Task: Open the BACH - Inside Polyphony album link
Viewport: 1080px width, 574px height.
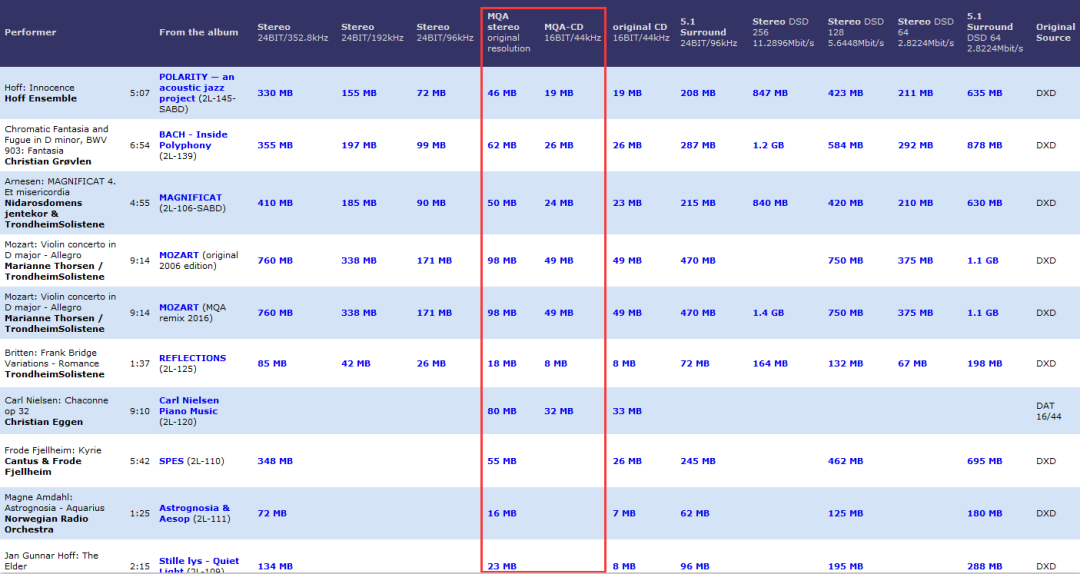Action: tap(193, 134)
